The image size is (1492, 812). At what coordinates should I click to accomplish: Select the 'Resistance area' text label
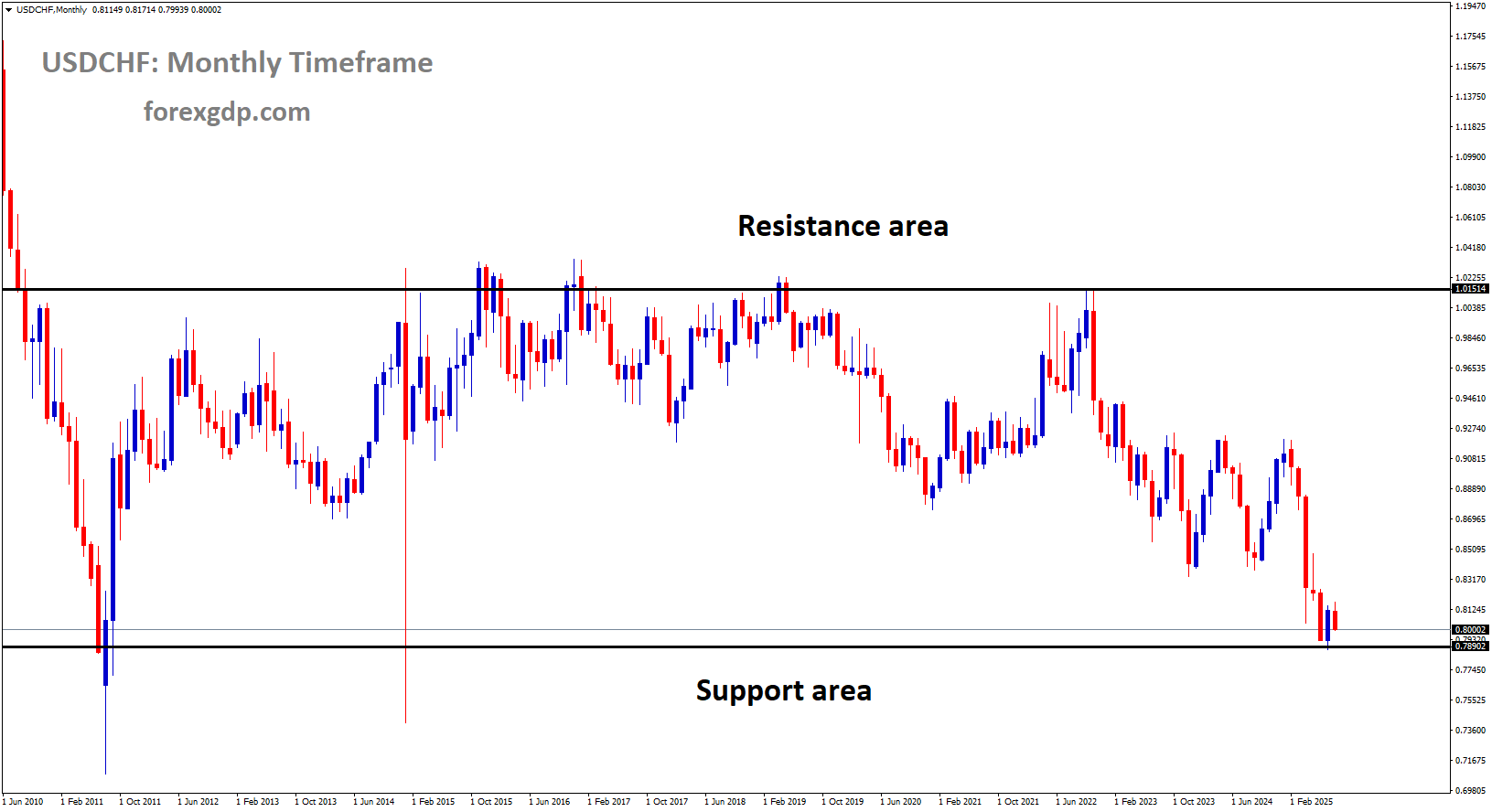[x=843, y=226]
